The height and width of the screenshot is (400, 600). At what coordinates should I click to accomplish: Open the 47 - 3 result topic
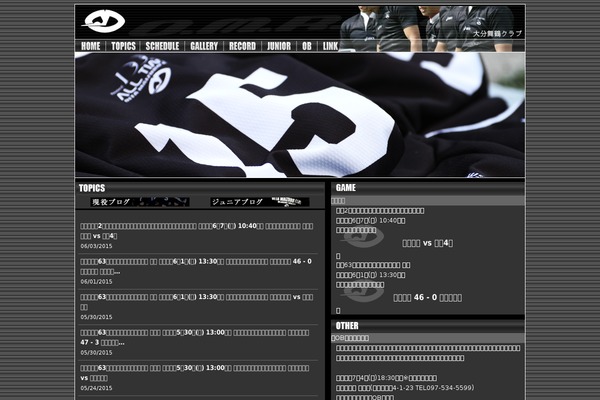[x=195, y=337]
